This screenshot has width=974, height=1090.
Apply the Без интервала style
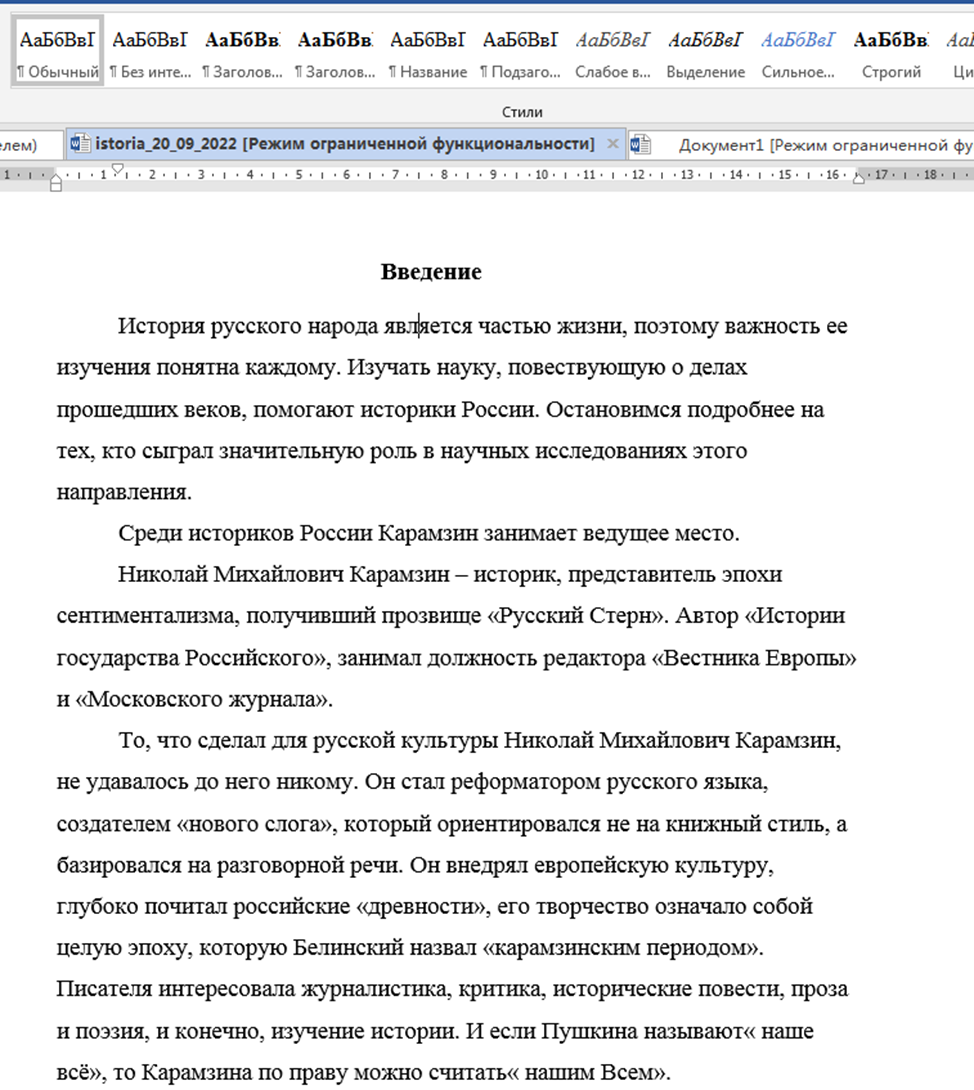click(x=150, y=51)
